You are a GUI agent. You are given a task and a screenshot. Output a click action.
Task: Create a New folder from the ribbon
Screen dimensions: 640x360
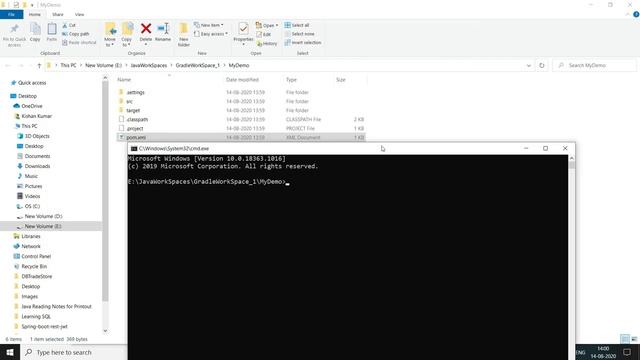click(184, 34)
